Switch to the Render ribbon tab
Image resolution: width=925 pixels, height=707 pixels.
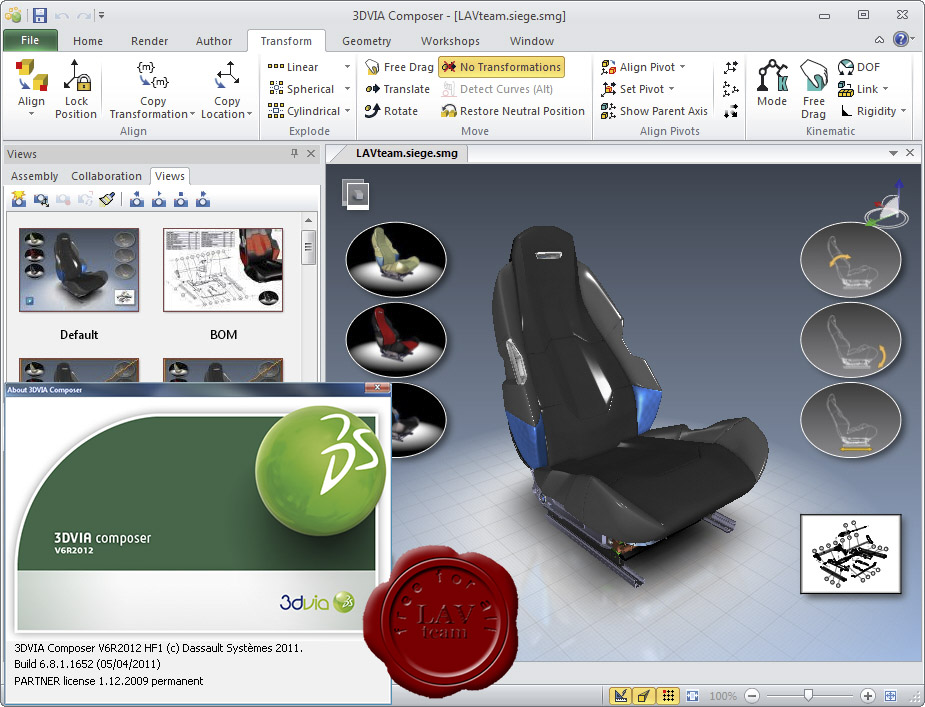pos(149,41)
